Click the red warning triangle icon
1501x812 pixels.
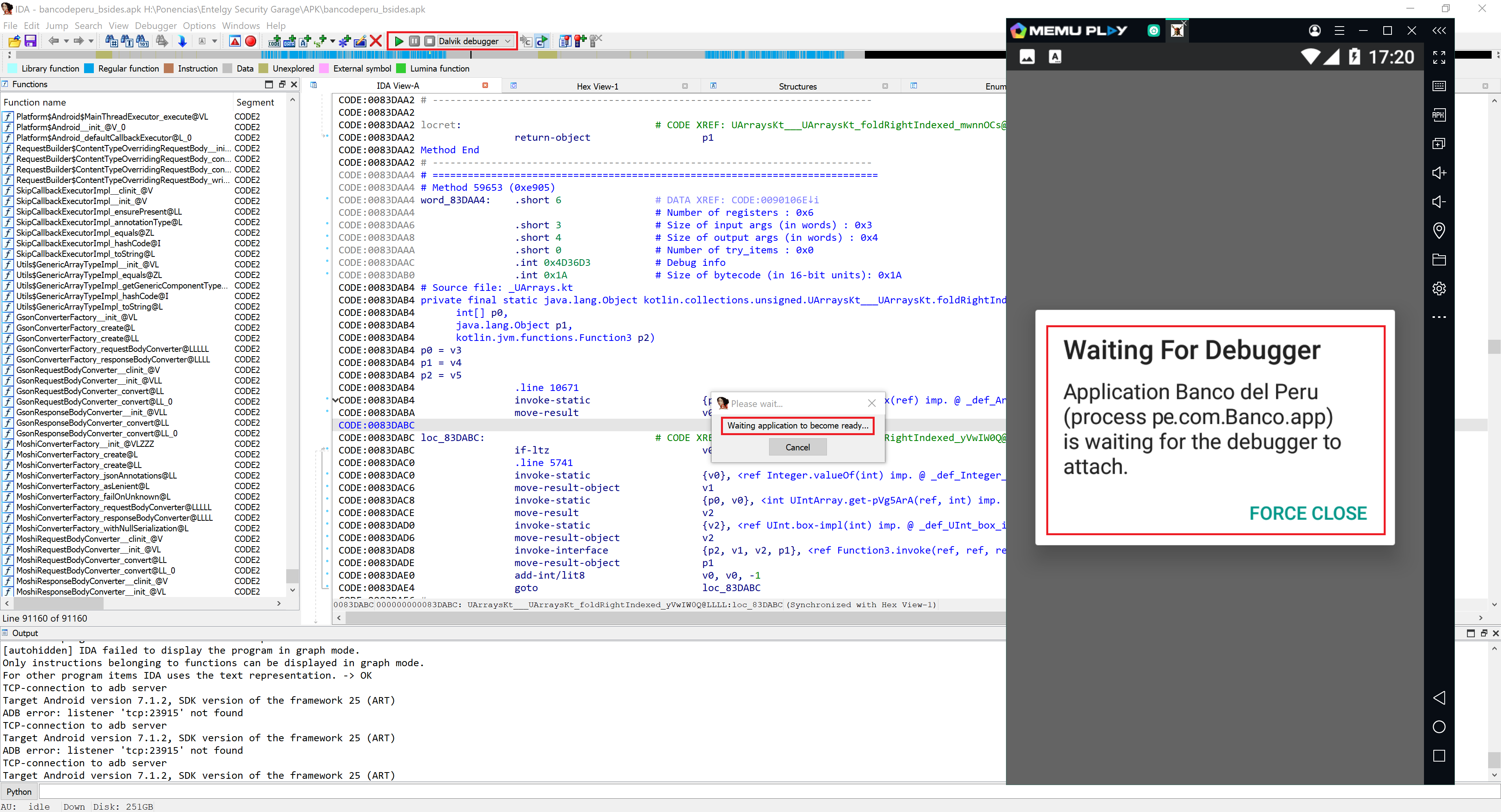(235, 41)
